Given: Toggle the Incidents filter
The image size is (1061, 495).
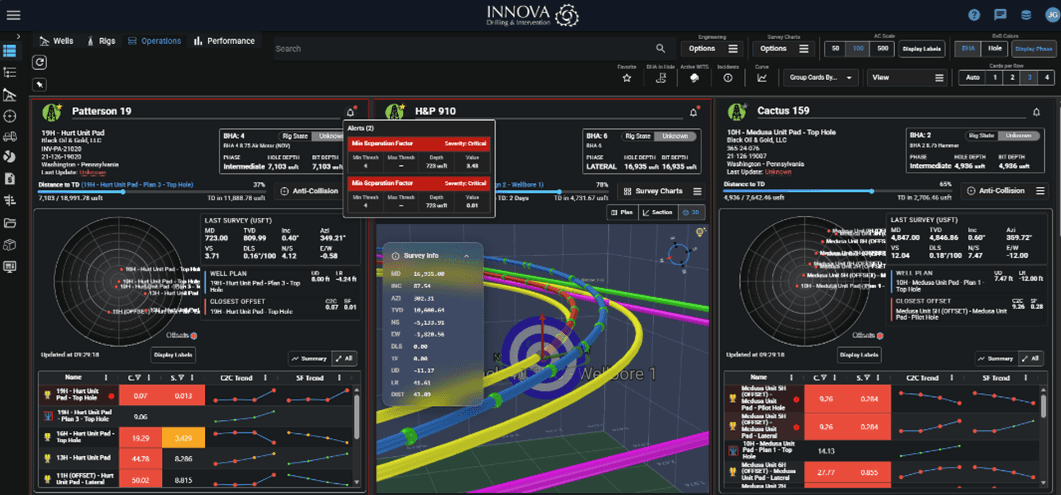Looking at the screenshot, I should pyautogui.click(x=728, y=78).
